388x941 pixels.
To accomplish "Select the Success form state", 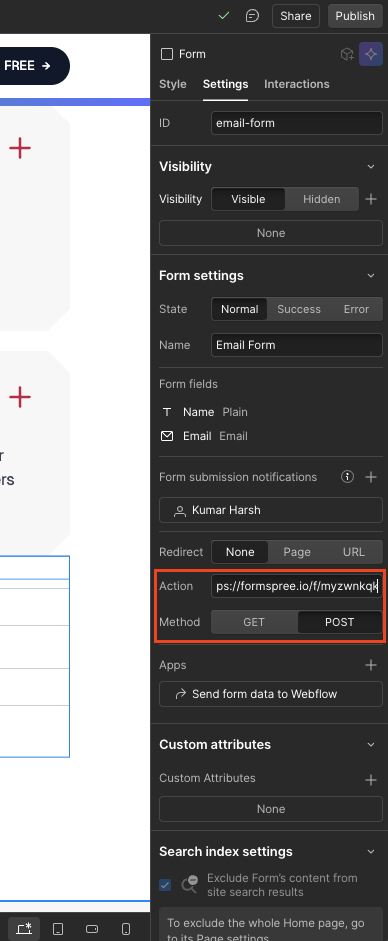I will (299, 309).
